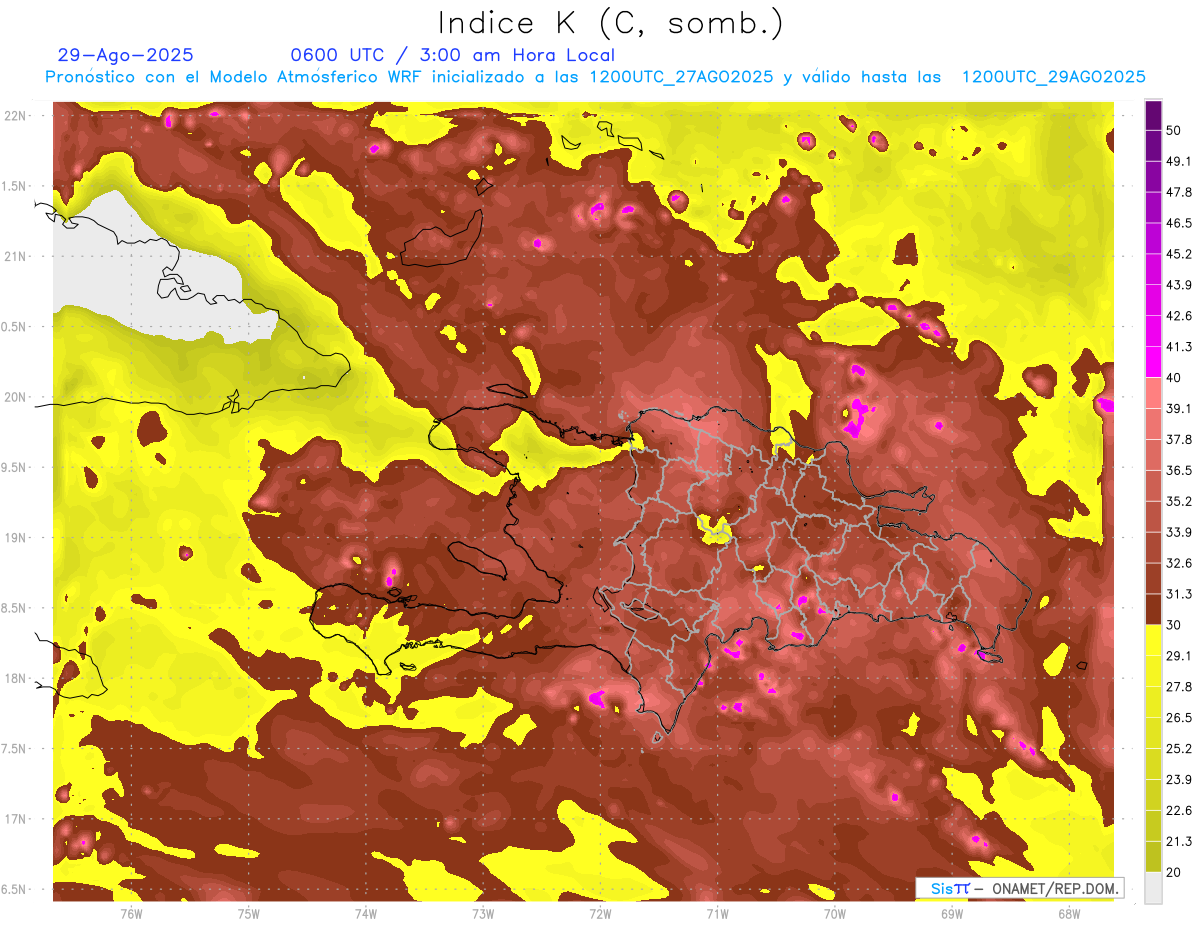Click the 43.9 value on the color scale
This screenshot has height=927, width=1200.
(x=1179, y=285)
